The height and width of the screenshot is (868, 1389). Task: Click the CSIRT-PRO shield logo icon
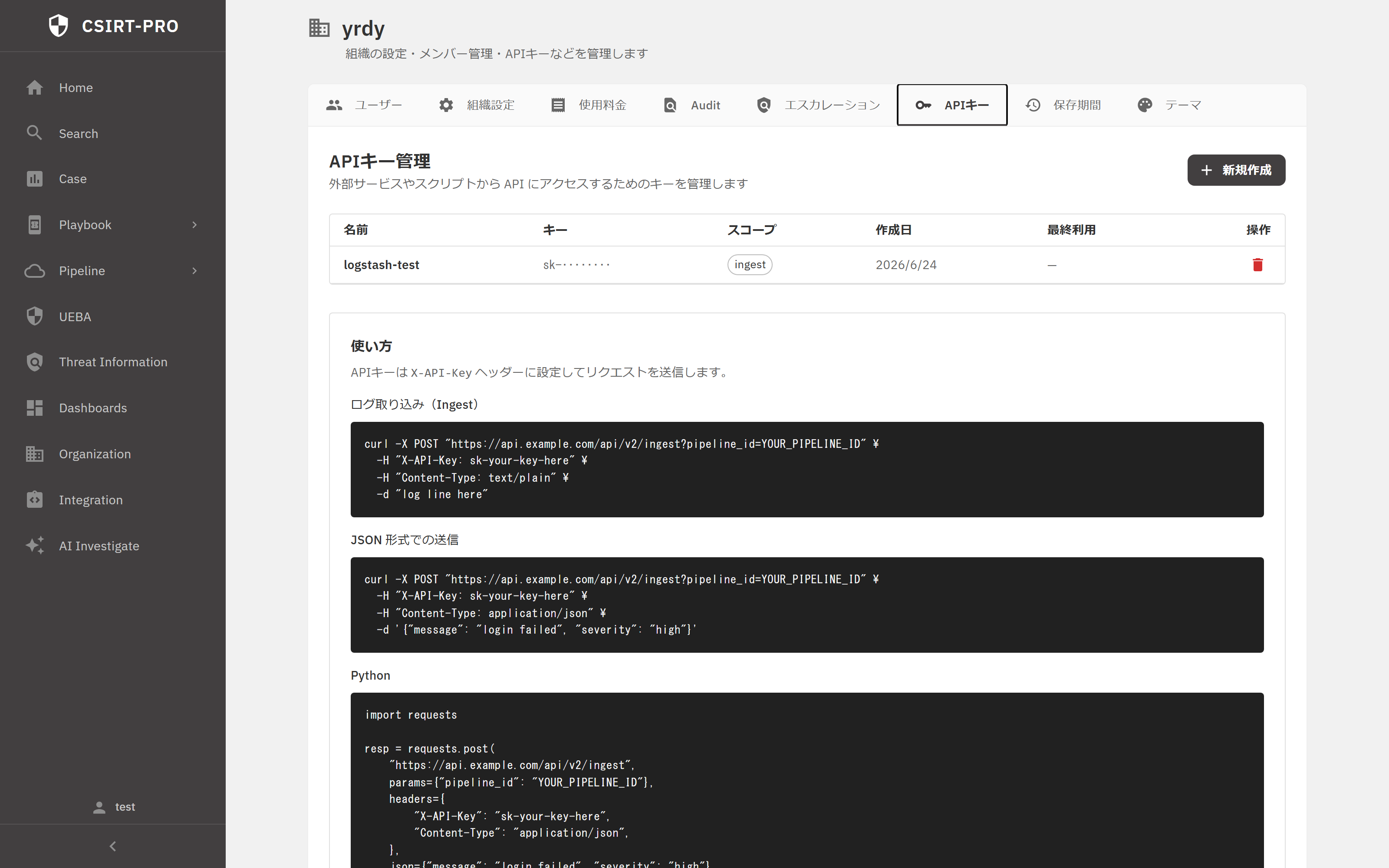click(58, 26)
